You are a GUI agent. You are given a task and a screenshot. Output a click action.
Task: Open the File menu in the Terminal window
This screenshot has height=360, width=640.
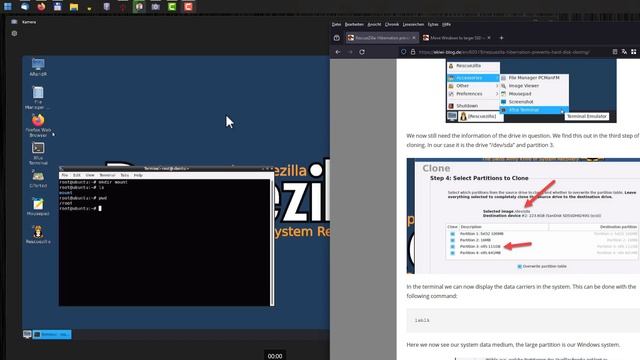pyautogui.click(x=64, y=175)
